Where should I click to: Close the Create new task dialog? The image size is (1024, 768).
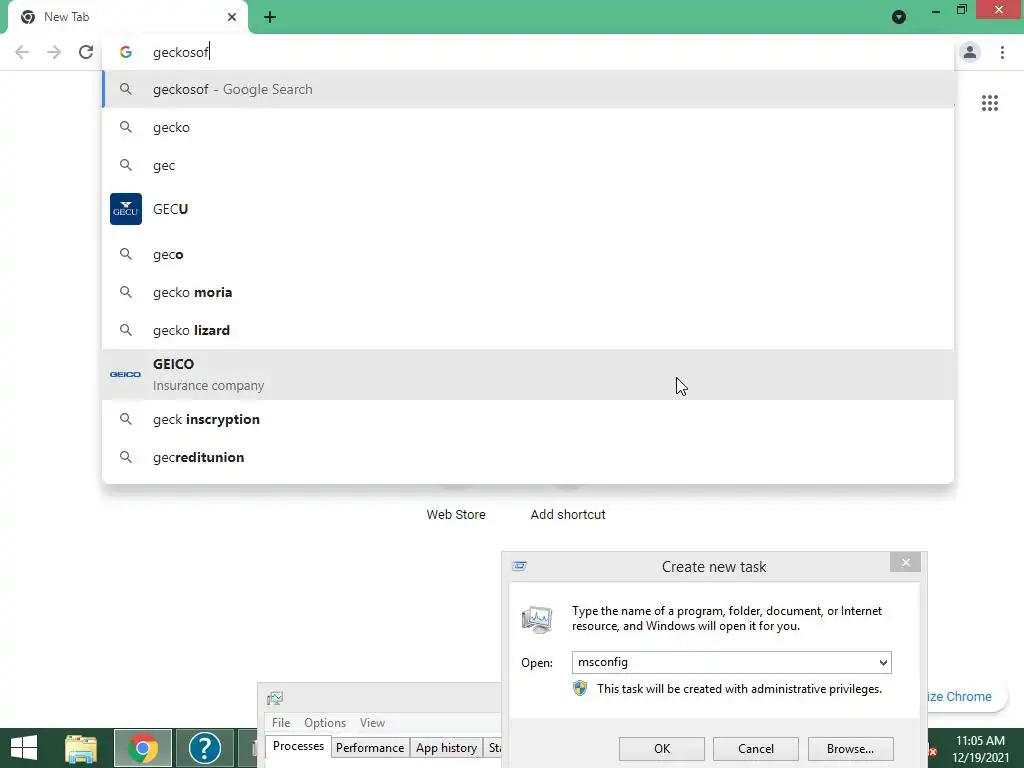coord(905,562)
